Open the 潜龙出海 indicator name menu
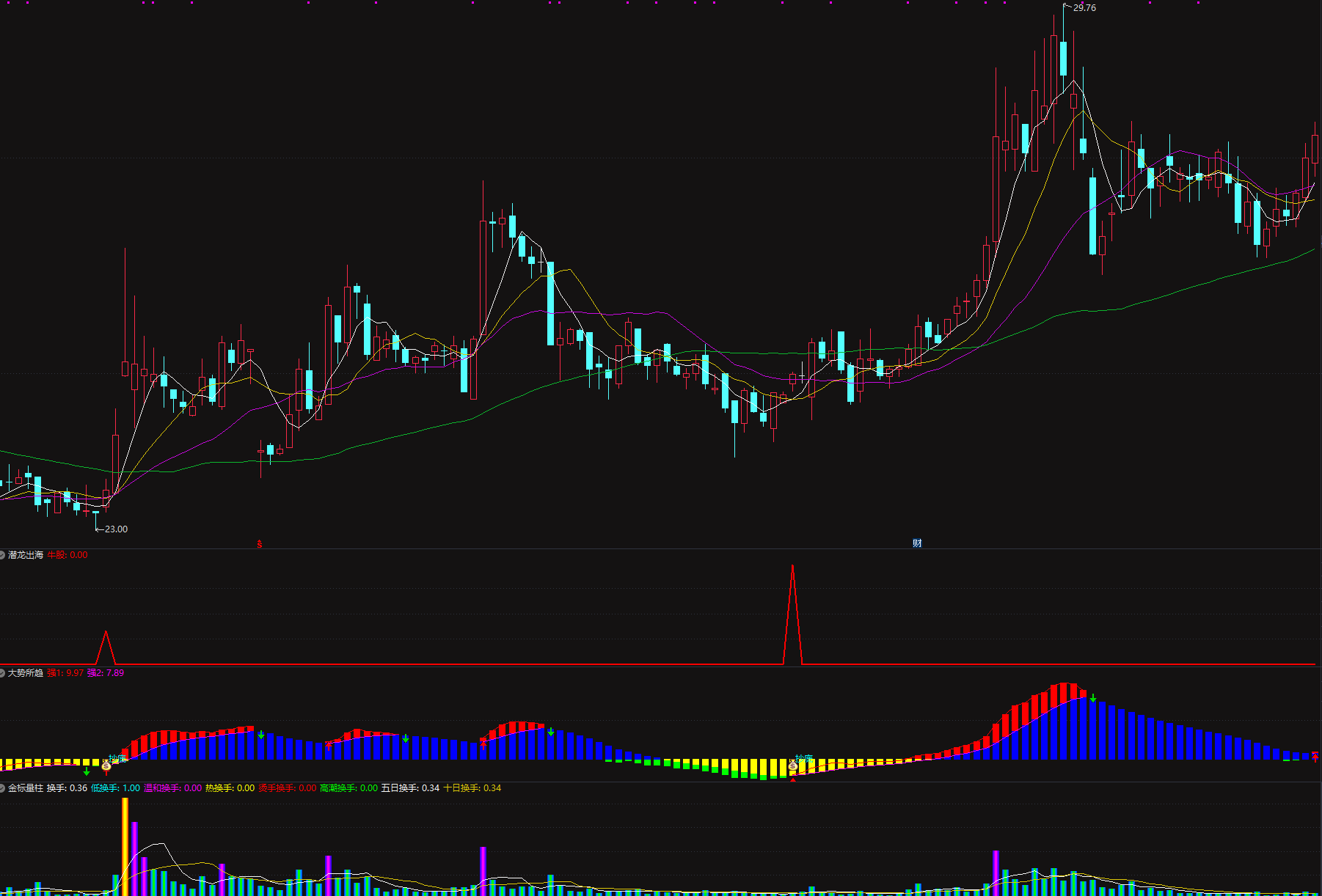 [x=26, y=555]
